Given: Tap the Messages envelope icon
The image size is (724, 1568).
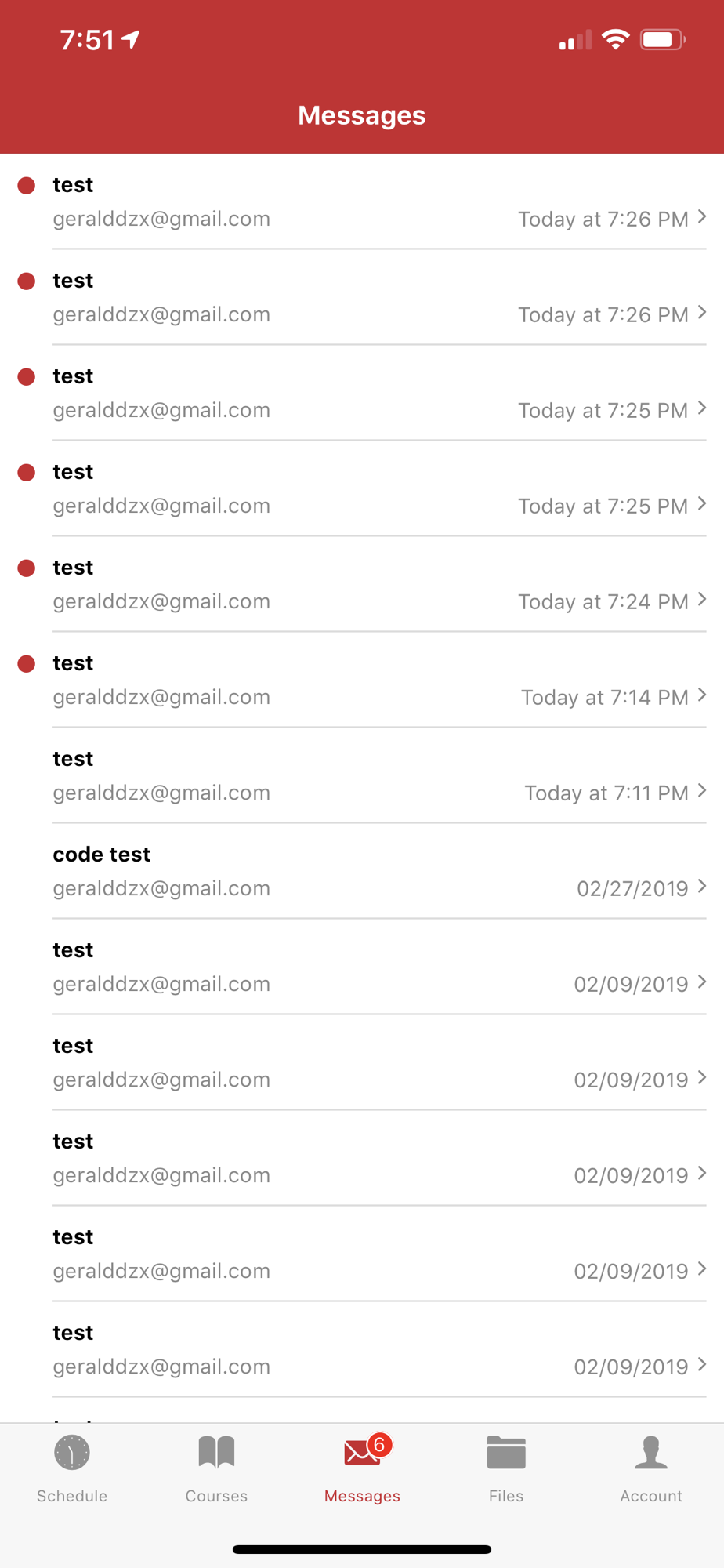Looking at the screenshot, I should (361, 1453).
